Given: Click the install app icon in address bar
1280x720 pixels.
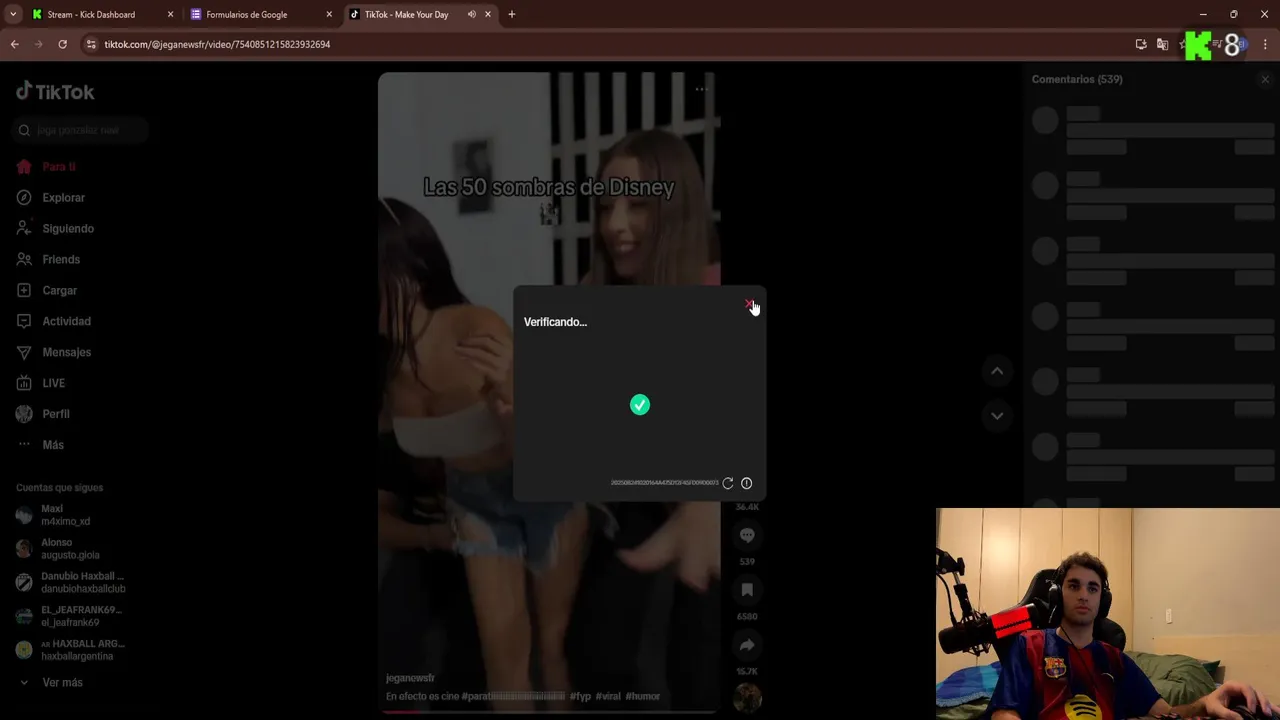Looking at the screenshot, I should 1141,44.
